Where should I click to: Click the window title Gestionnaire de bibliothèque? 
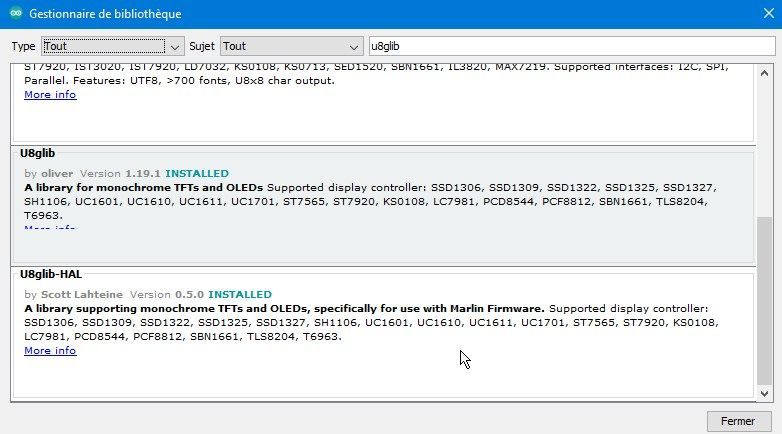click(x=105, y=13)
